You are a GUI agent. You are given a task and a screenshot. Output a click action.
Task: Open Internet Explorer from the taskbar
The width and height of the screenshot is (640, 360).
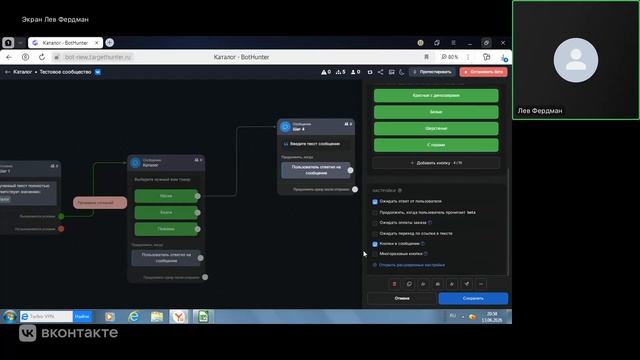(133, 316)
